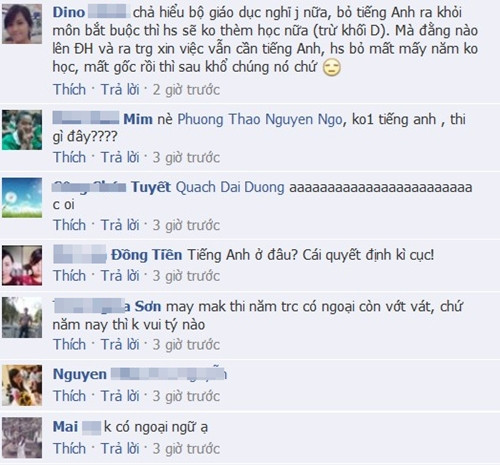Click the avatar beside Mim's comment
This screenshot has width=500, height=465.
22,130
